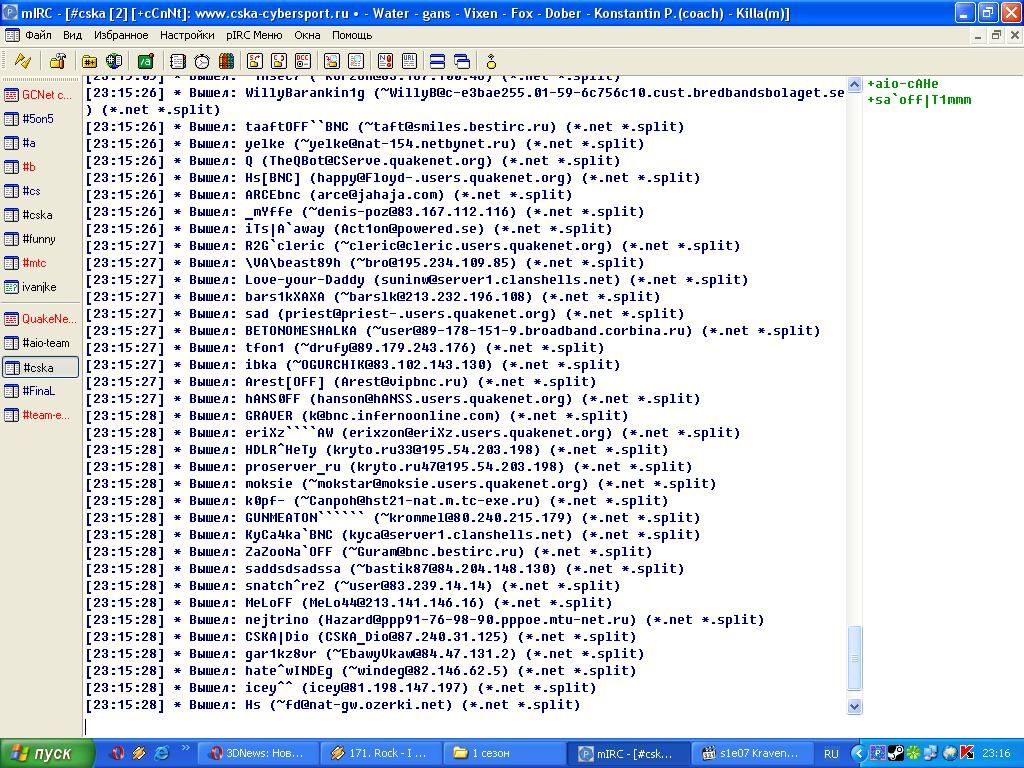Switch to the #team-e... channel
Screen dimensions: 1024x768
click(x=40, y=415)
